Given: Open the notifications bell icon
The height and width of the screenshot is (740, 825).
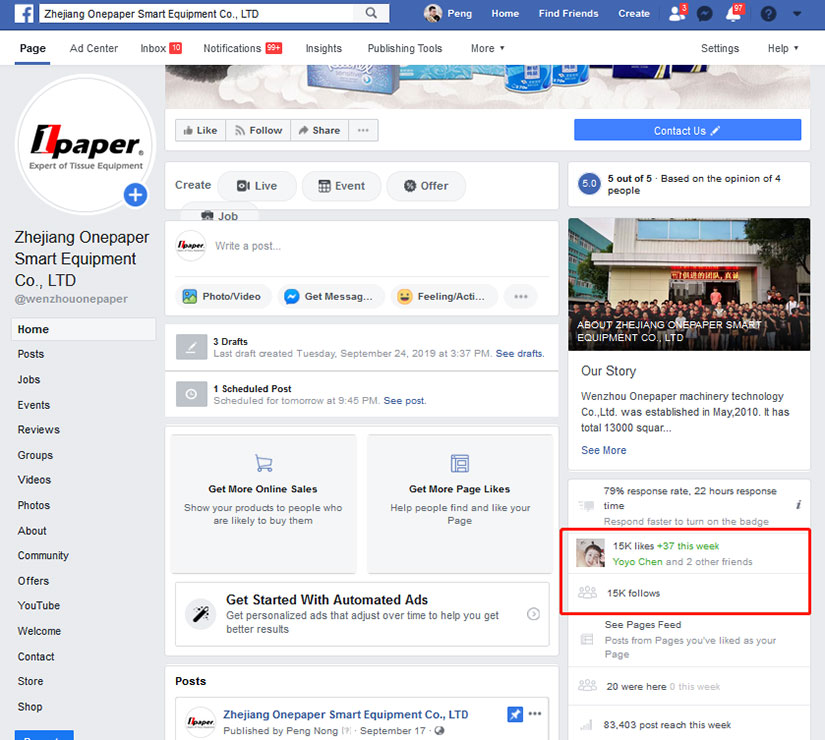Looking at the screenshot, I should coord(733,13).
